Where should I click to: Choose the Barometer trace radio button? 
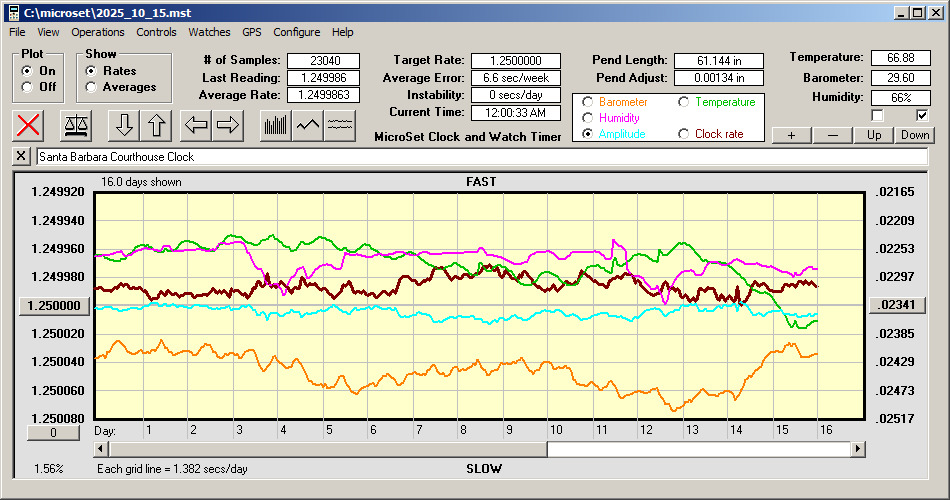pyautogui.click(x=587, y=102)
